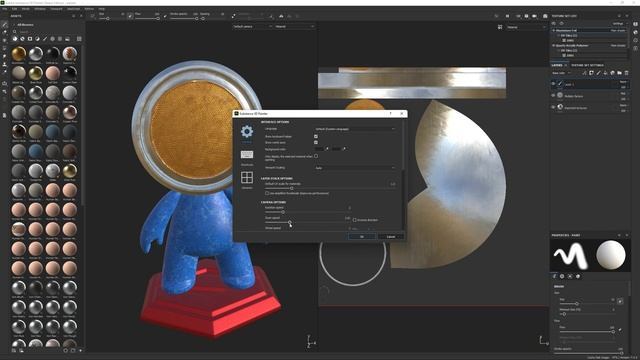The width and height of the screenshot is (640, 360).
Task: Open the dropdown showing Auto
Action: tap(355, 168)
